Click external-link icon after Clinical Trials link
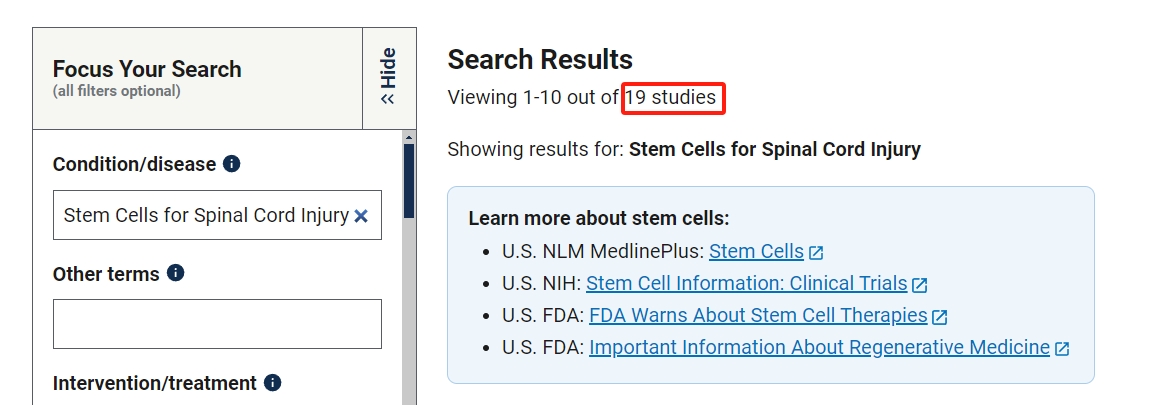1175x405 pixels. [x=920, y=285]
